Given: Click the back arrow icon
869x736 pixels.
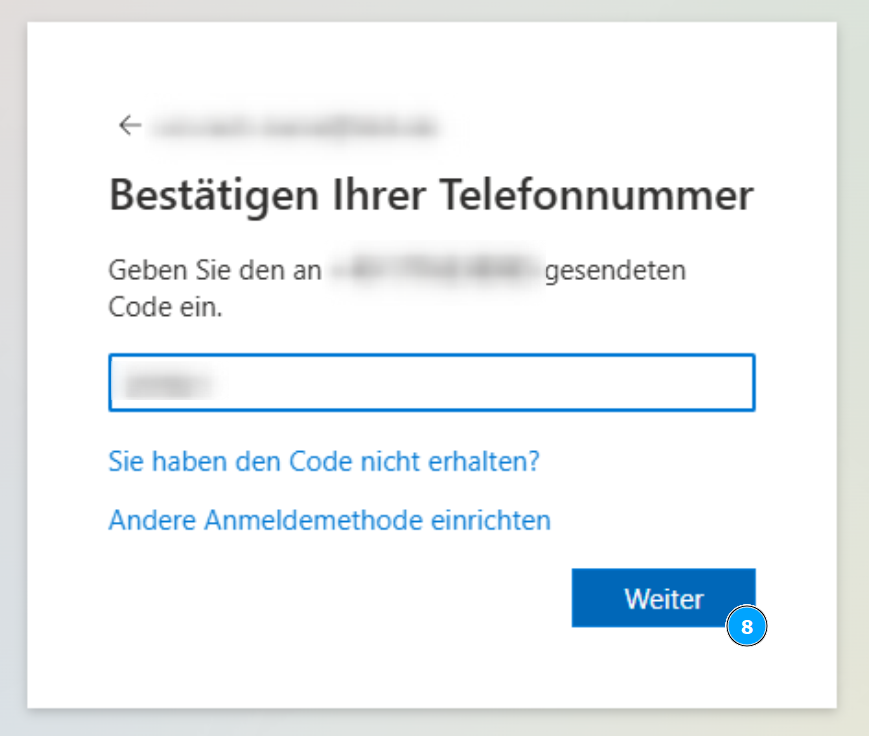Looking at the screenshot, I should point(129,125).
